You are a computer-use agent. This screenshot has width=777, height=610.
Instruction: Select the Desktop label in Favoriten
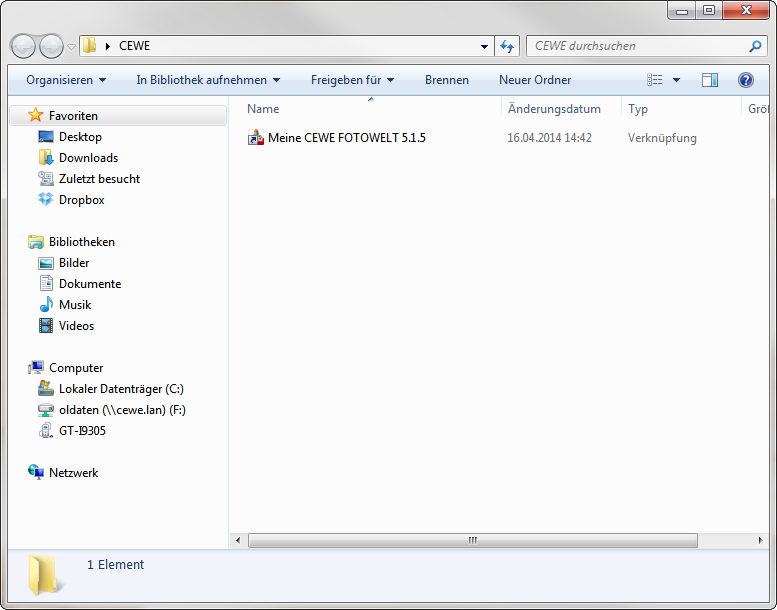(x=80, y=137)
